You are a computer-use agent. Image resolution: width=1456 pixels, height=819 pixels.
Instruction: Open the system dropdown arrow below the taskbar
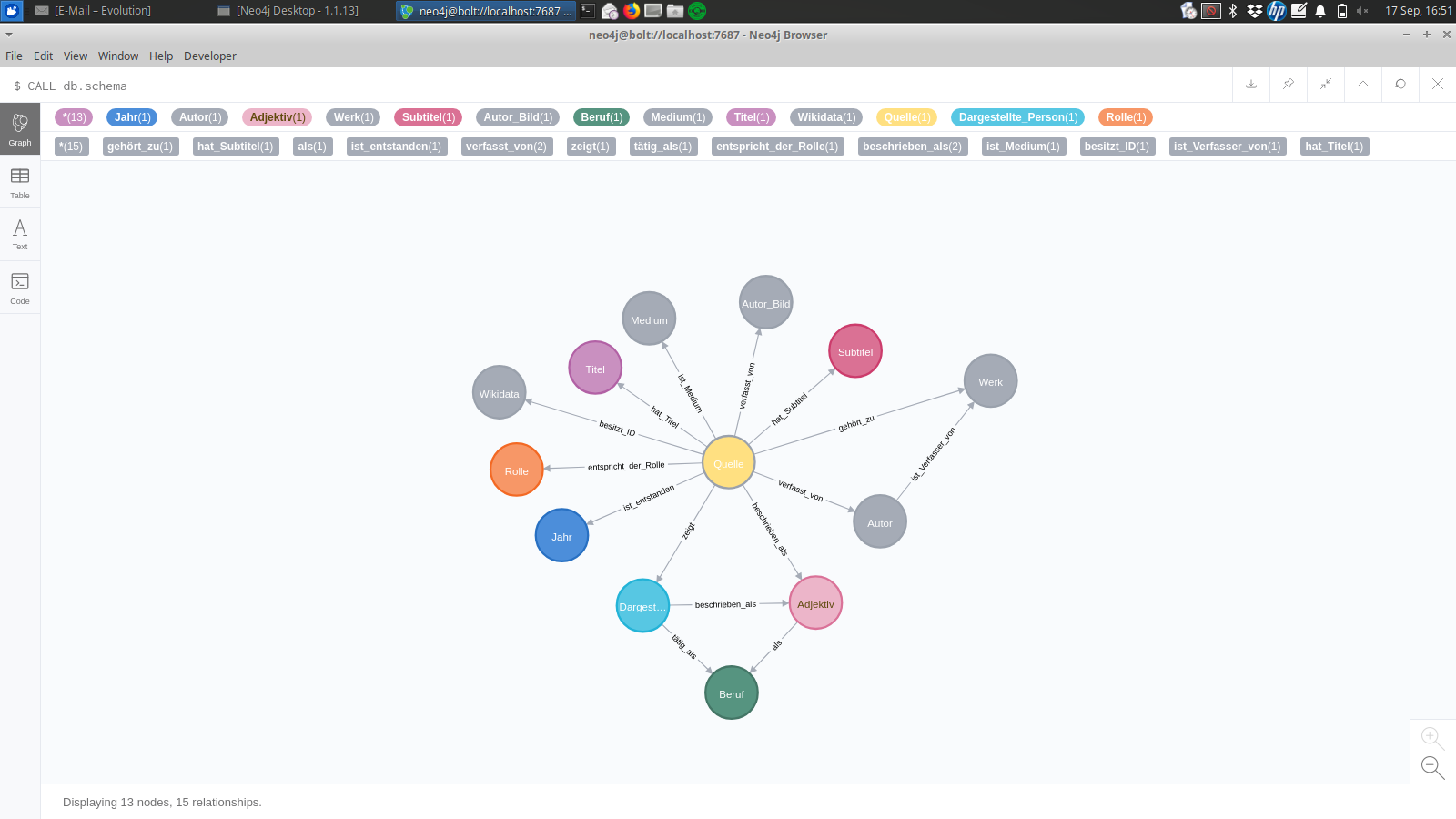point(9,35)
